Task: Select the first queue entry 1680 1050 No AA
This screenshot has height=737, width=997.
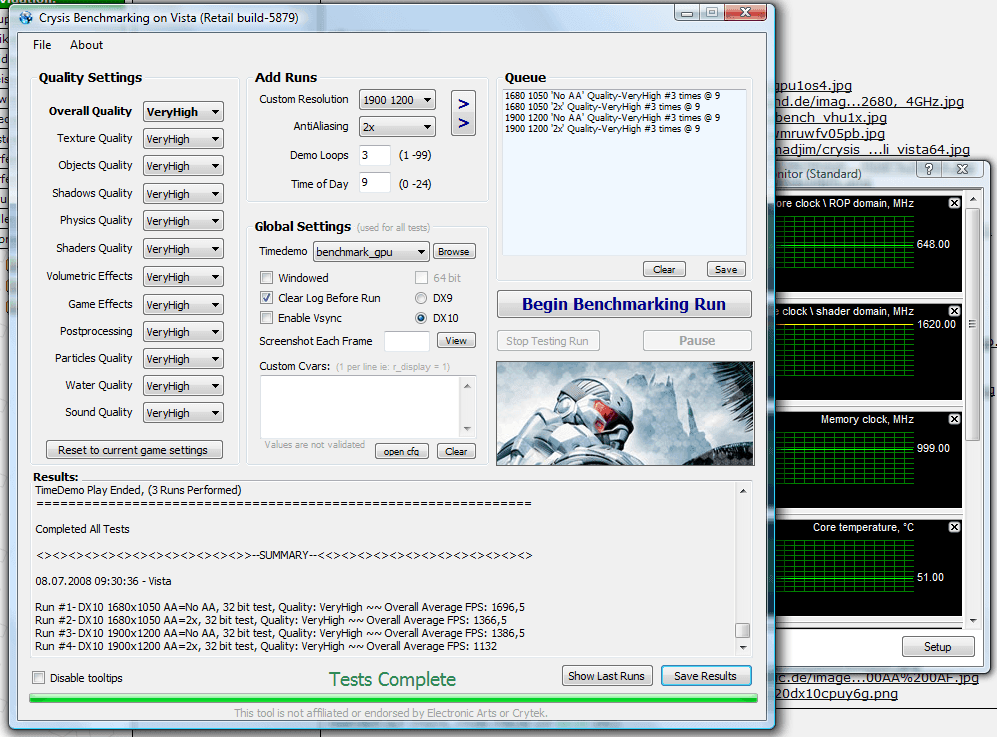Action: pyautogui.click(x=612, y=96)
